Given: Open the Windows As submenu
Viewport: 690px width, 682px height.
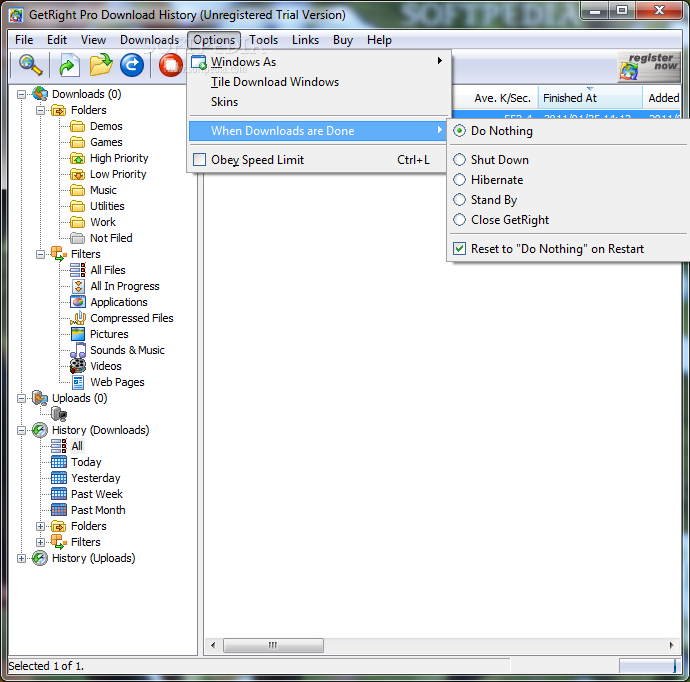Looking at the screenshot, I should (x=317, y=62).
